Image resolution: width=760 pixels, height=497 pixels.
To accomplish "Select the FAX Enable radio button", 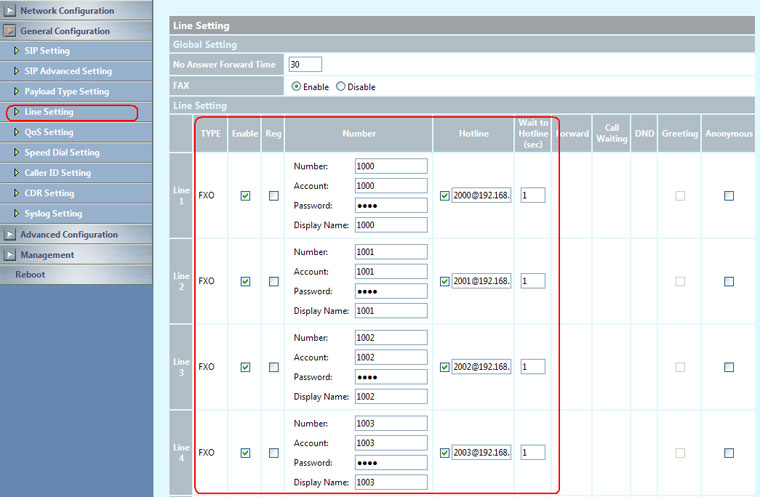I will [296, 87].
